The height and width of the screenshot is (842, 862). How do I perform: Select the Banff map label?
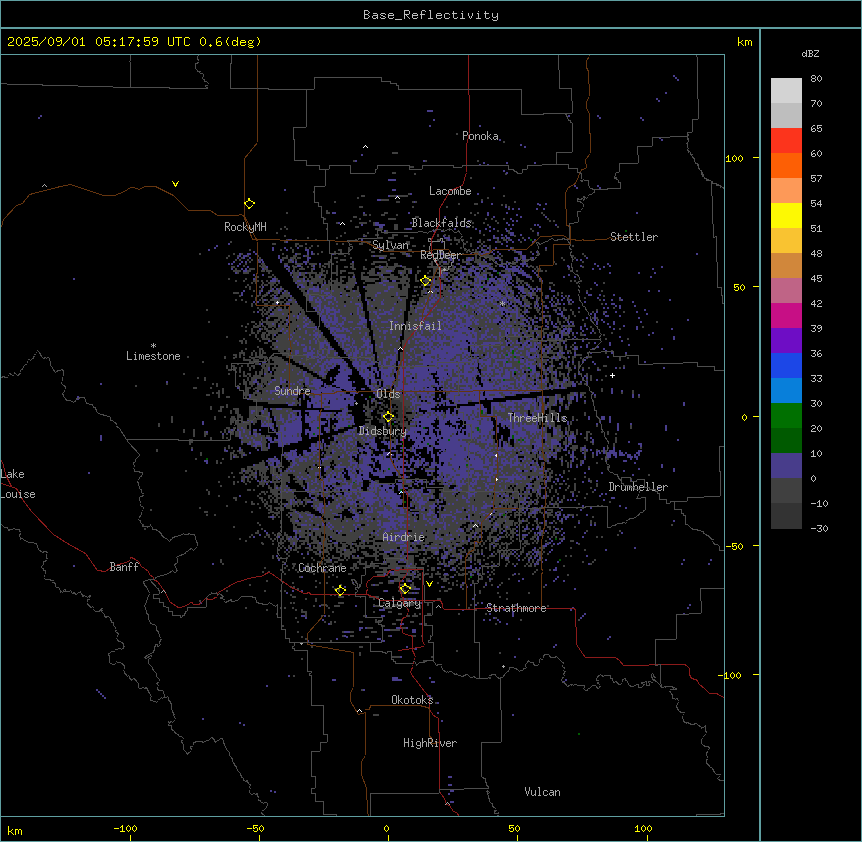coord(124,567)
